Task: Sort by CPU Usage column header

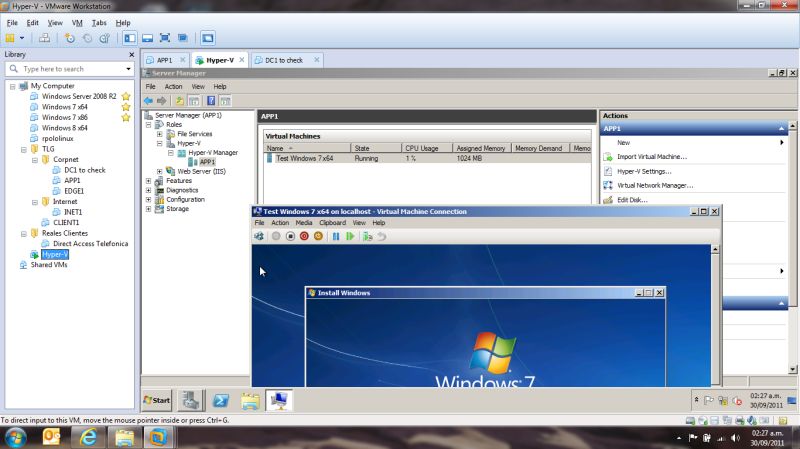Action: (x=427, y=148)
